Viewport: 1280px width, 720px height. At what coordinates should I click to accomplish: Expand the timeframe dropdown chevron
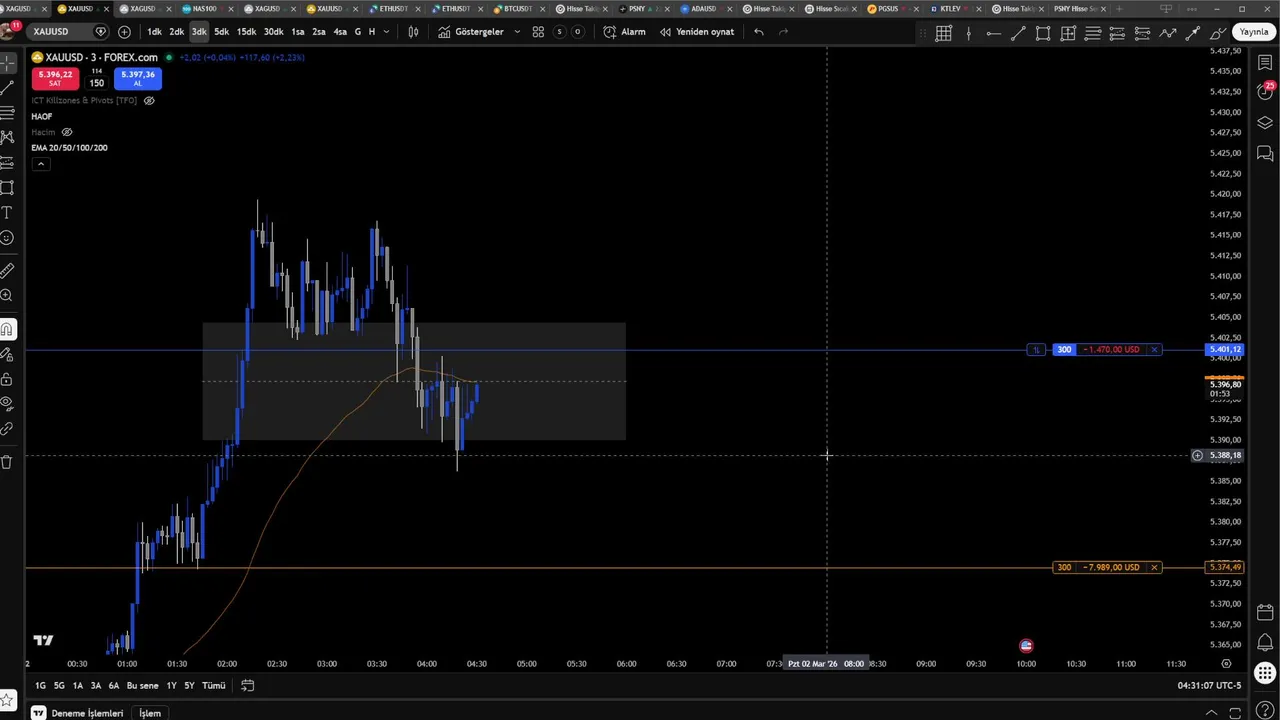coord(386,32)
